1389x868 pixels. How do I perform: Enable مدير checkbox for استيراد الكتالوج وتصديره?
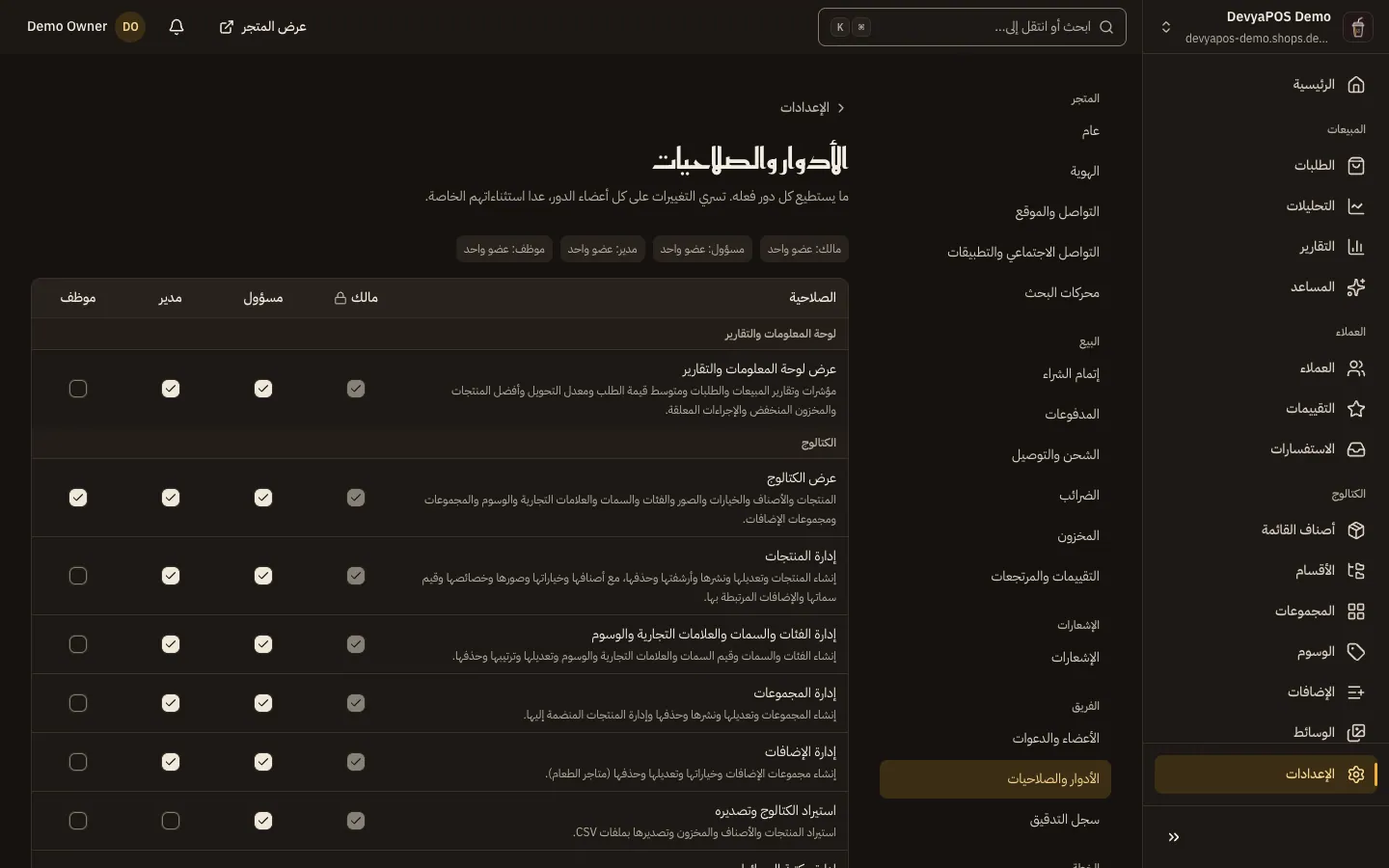pos(171,821)
